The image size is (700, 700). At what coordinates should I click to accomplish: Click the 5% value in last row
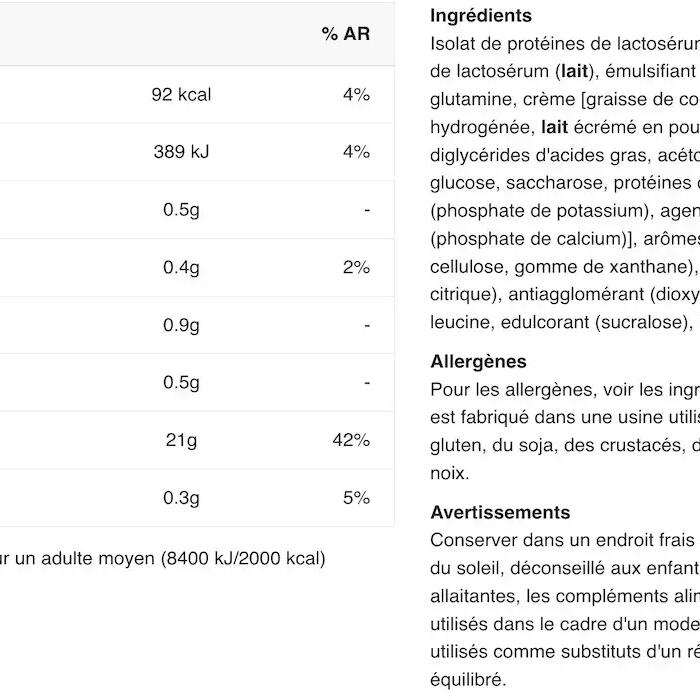click(x=356, y=498)
